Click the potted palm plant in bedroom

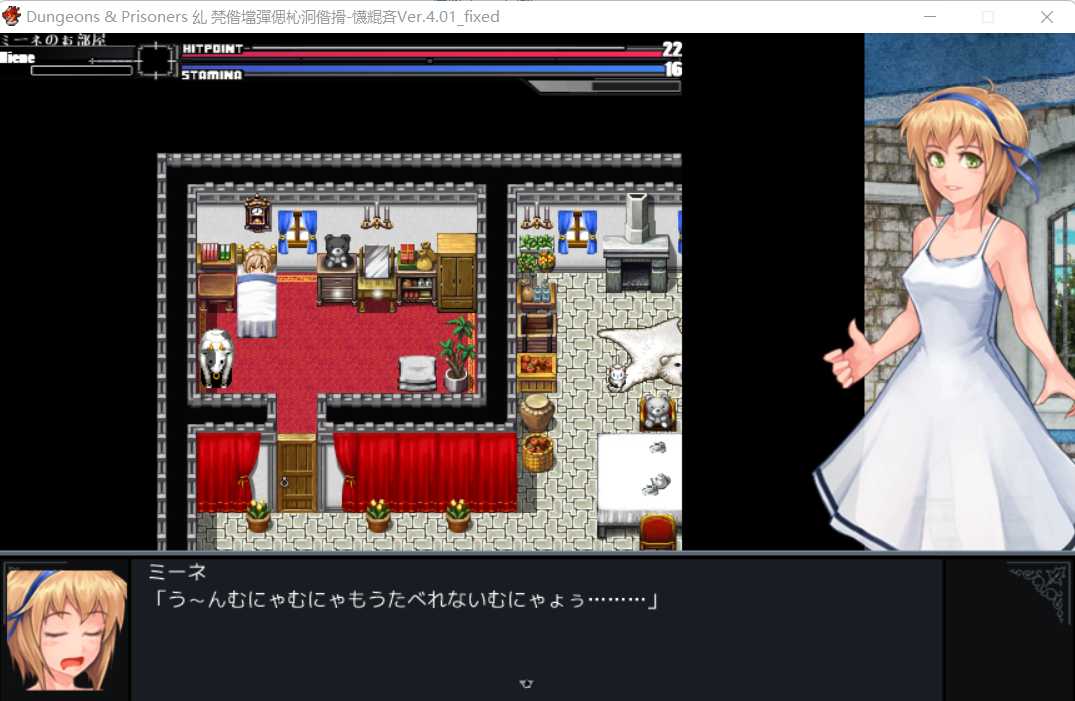point(457,353)
